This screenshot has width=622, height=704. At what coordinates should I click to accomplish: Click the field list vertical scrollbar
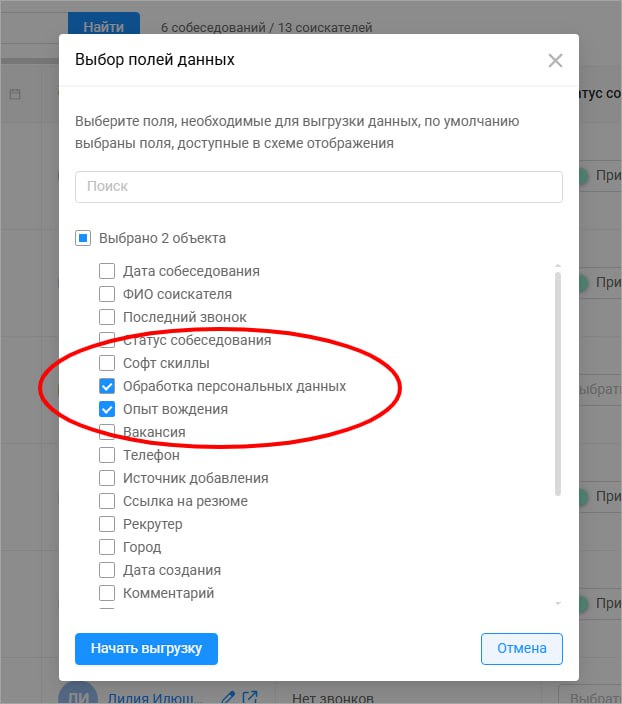click(557, 380)
